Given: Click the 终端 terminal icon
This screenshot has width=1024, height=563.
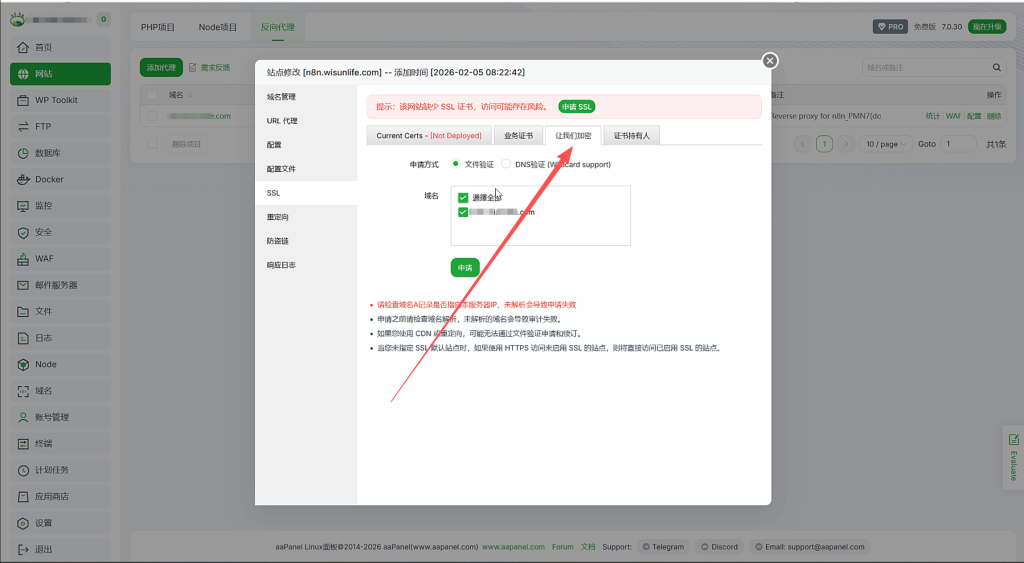Looking at the screenshot, I should tap(24, 444).
